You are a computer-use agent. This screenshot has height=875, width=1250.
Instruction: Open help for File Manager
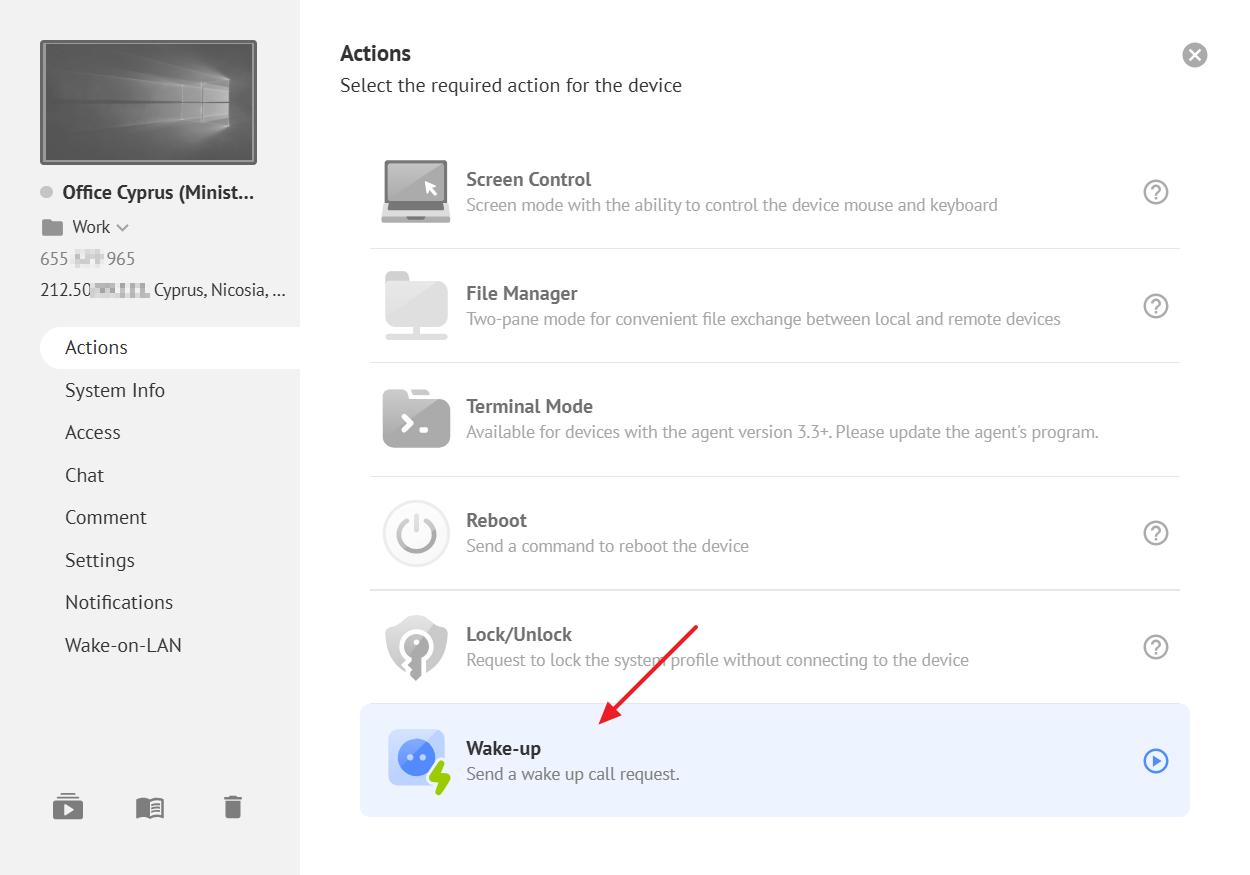coord(1155,306)
